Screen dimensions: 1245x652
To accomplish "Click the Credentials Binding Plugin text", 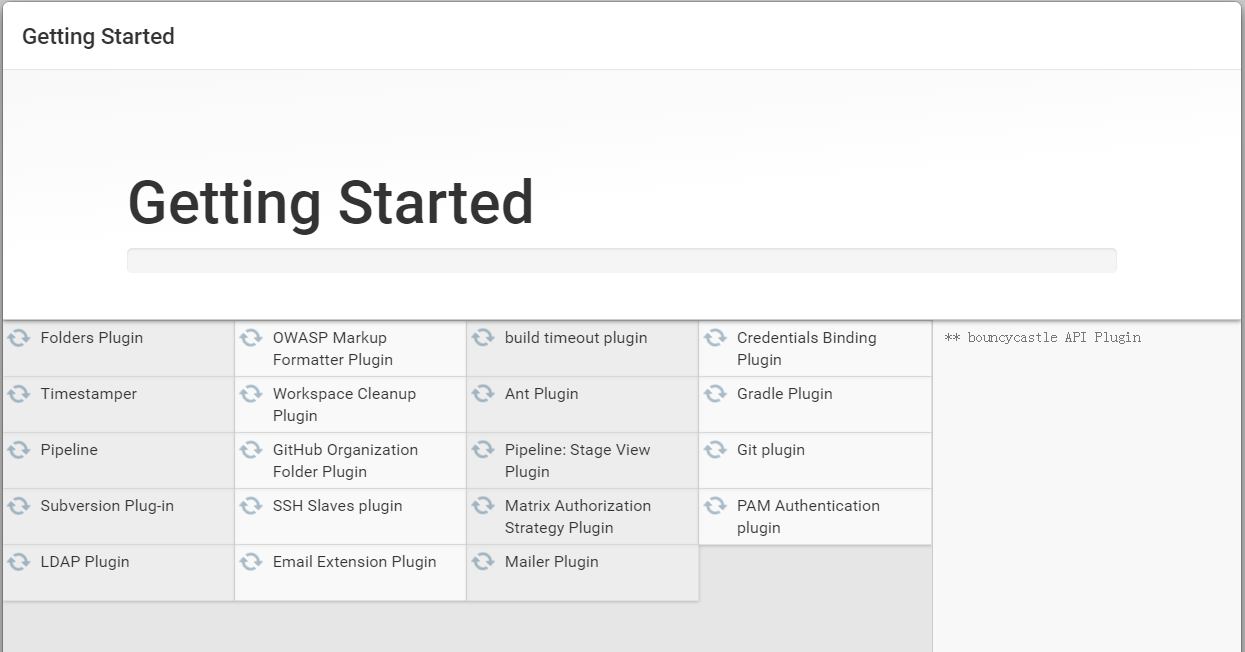I will (806, 349).
